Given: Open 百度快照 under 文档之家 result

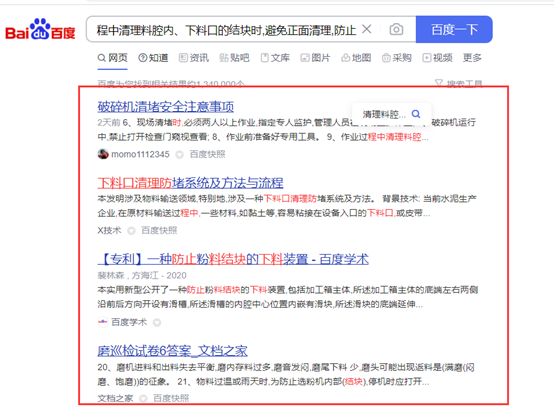Looking at the screenshot, I should click(171, 398).
